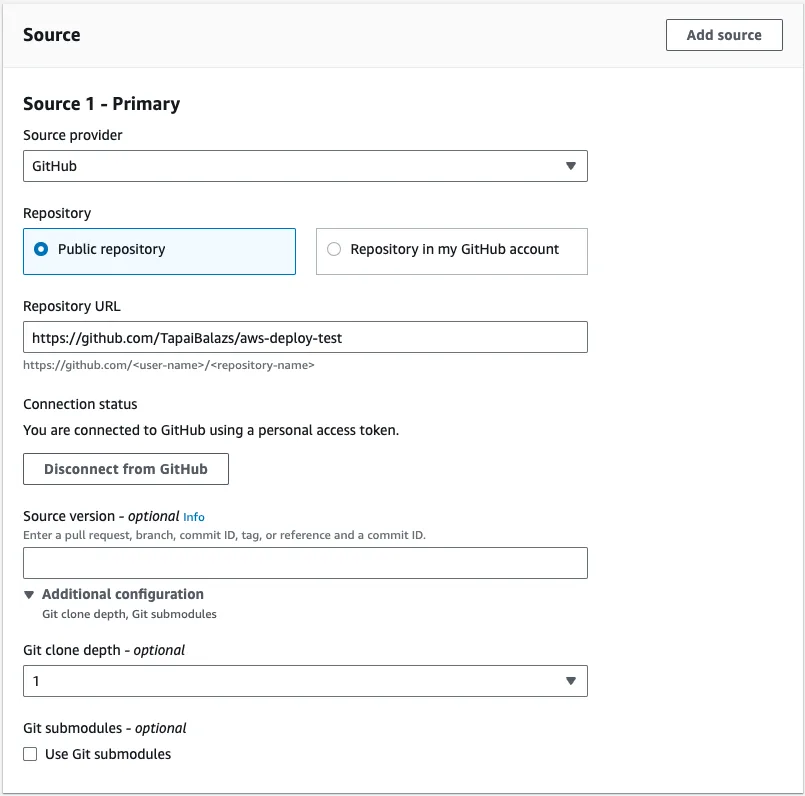Open the Source provider dropdown showing GitHub

coord(305,165)
